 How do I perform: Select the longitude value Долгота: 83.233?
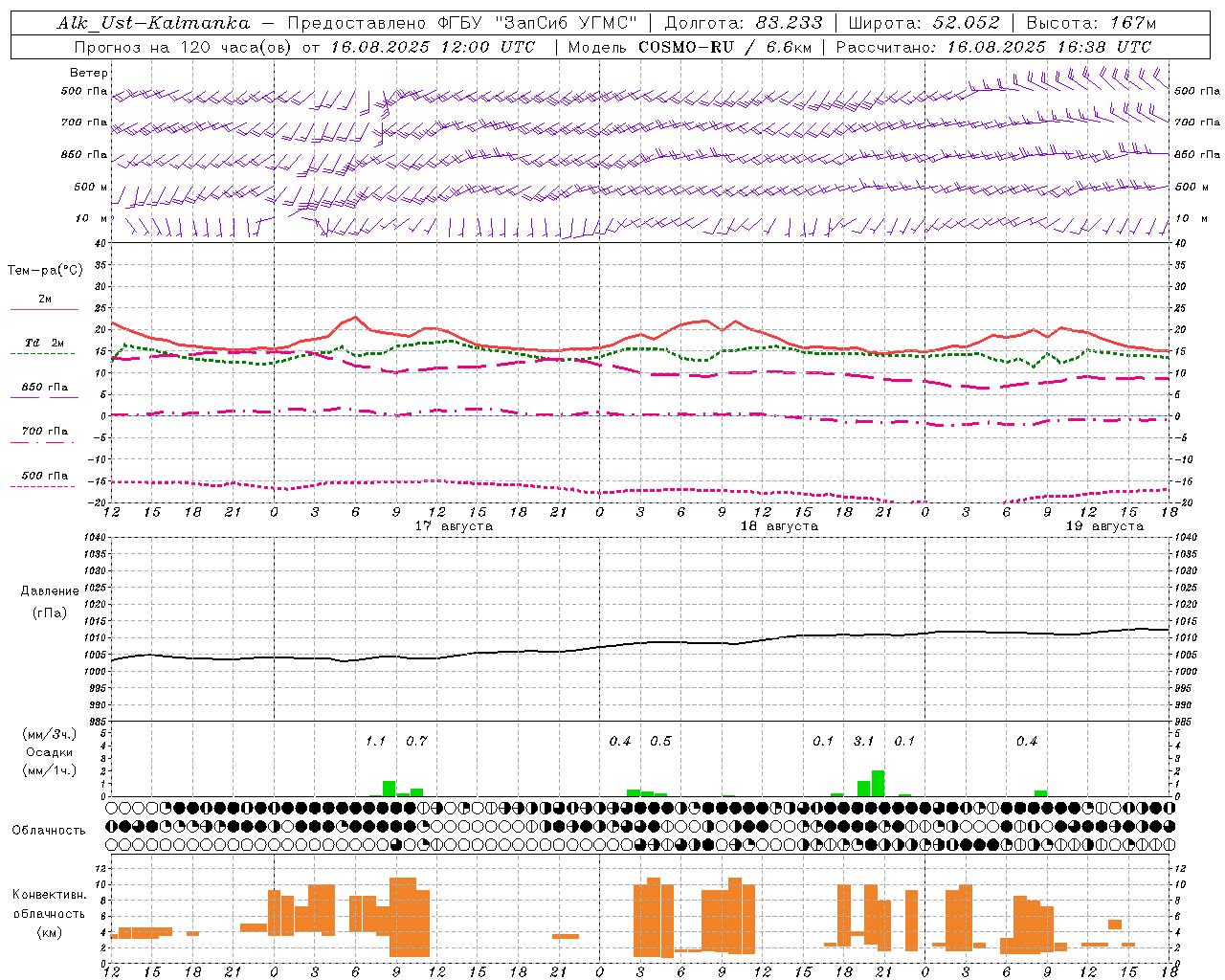pyautogui.click(x=744, y=23)
